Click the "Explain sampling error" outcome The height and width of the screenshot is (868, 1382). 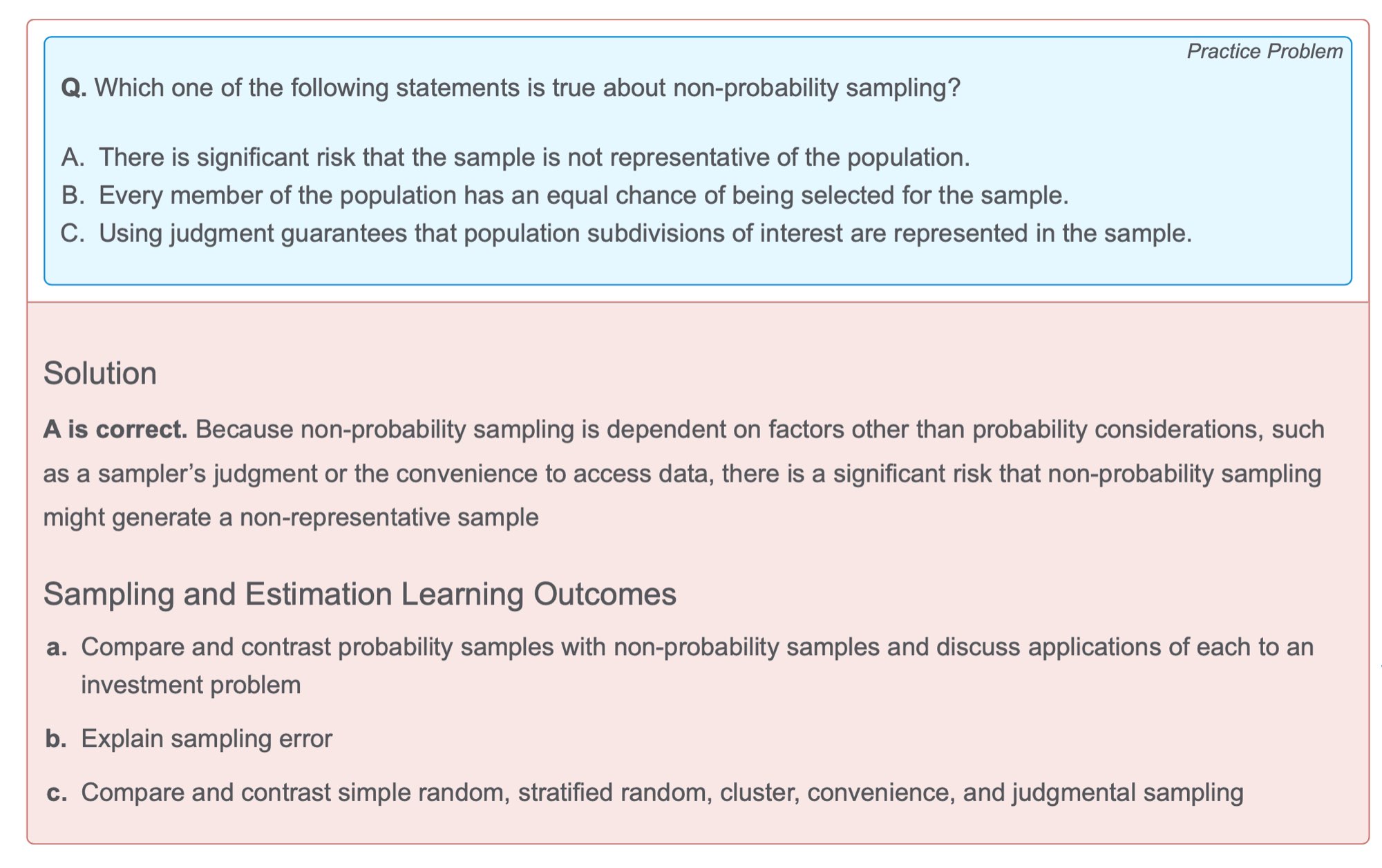207,739
